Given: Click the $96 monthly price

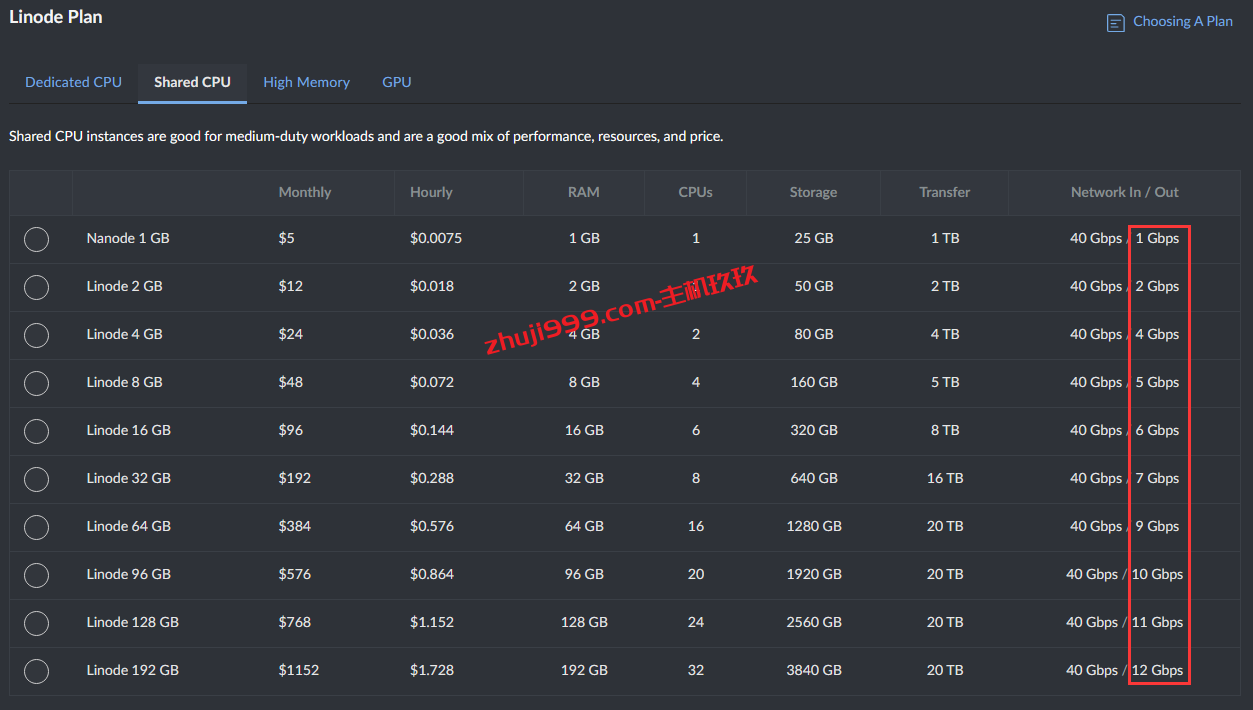Looking at the screenshot, I should (291, 430).
